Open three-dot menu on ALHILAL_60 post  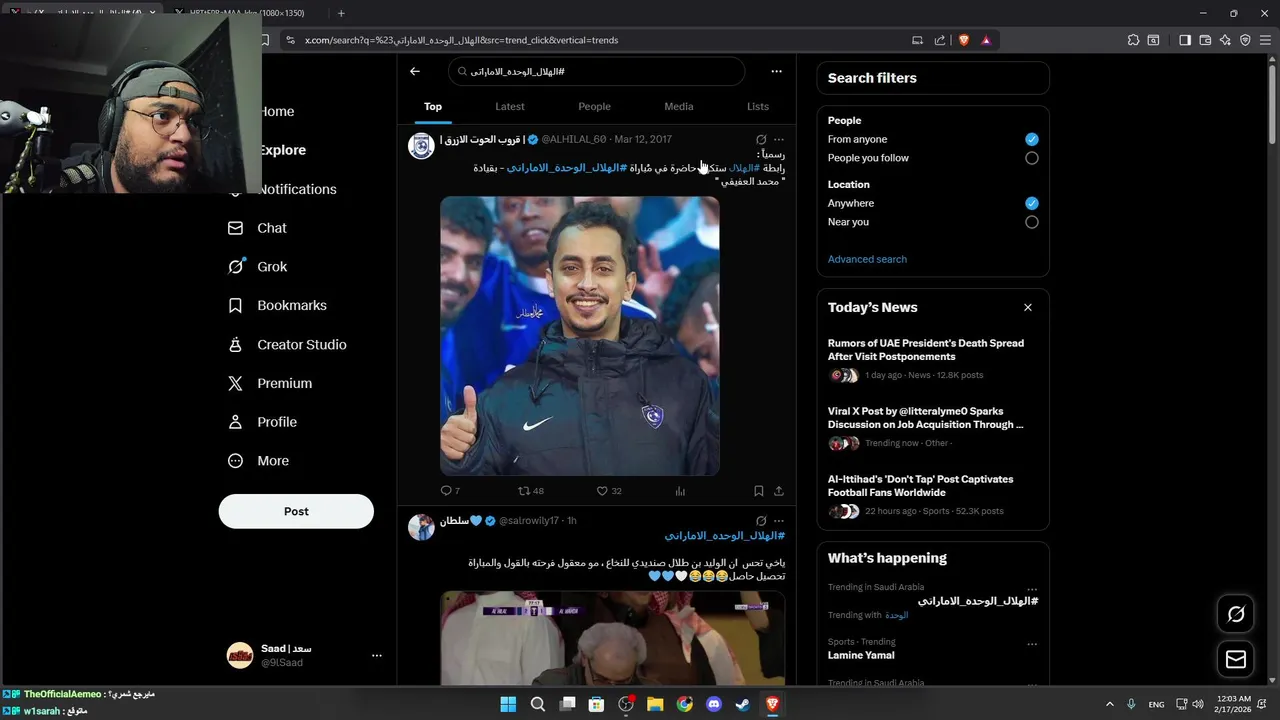coord(779,139)
